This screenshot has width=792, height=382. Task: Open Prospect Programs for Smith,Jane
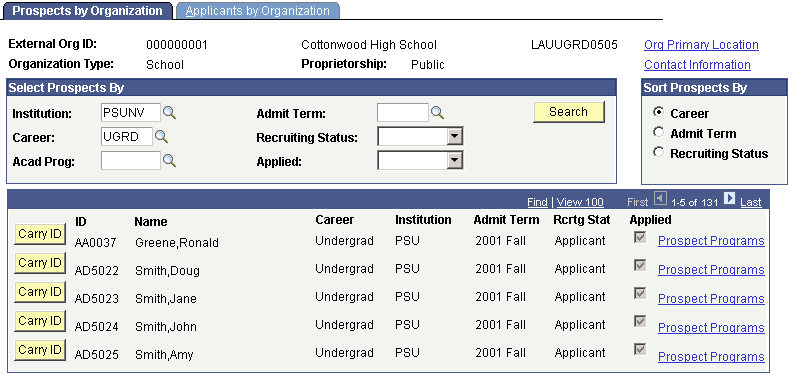[711, 299]
